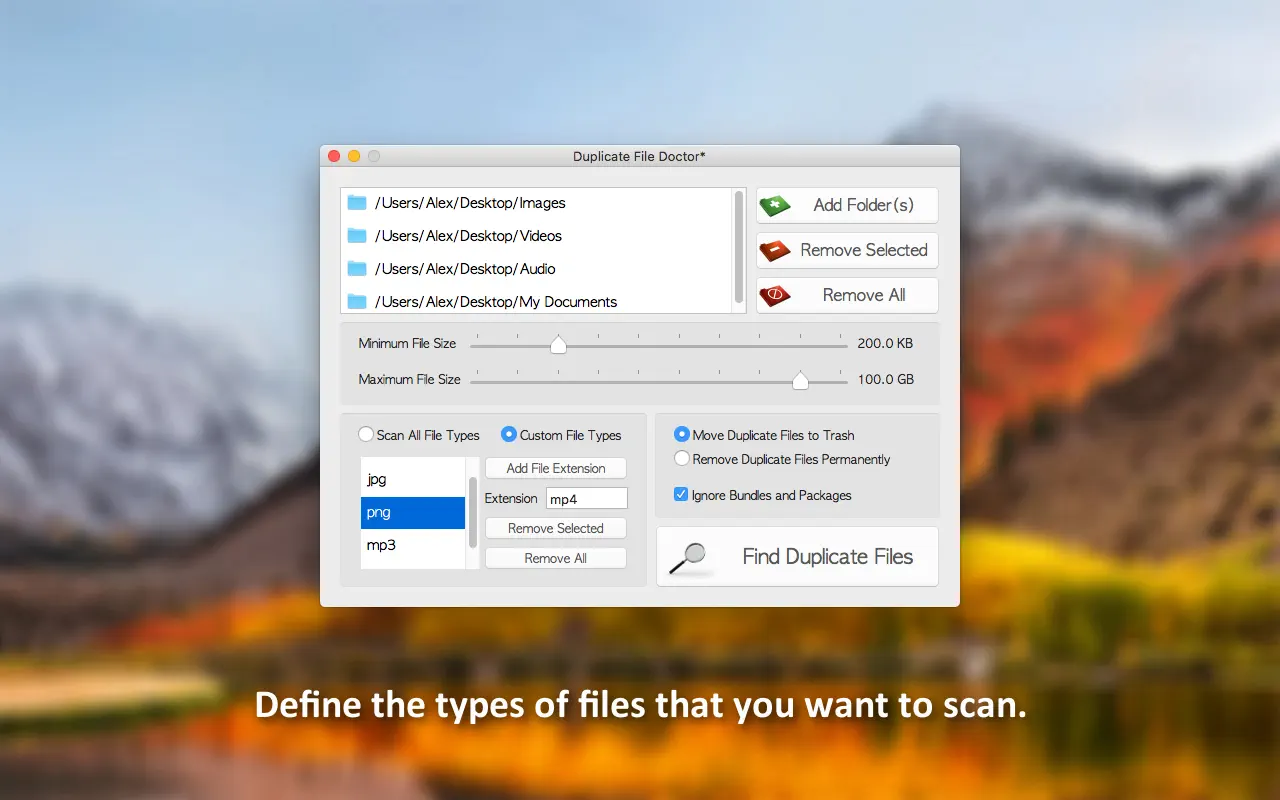Click the Minimum File Size slider handle
1280x800 pixels.
[x=558, y=345]
